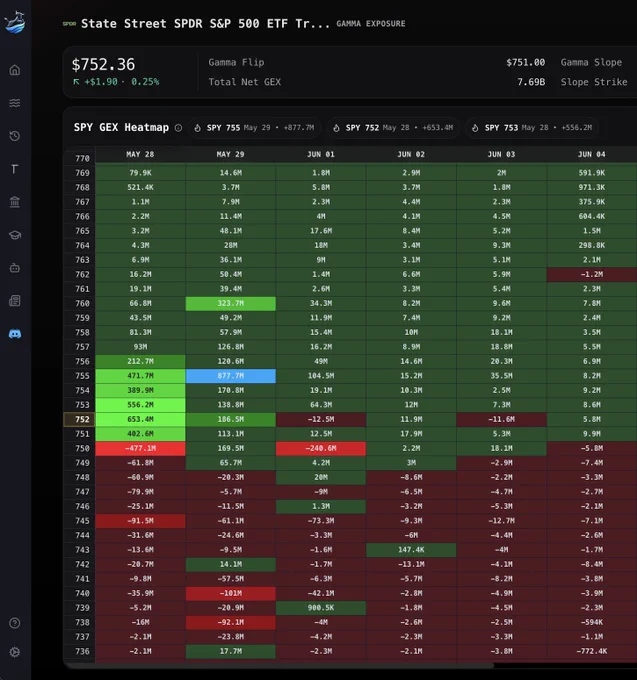Click the 104.5M cell under JUN 01
637x680 pixels.
[321, 376]
